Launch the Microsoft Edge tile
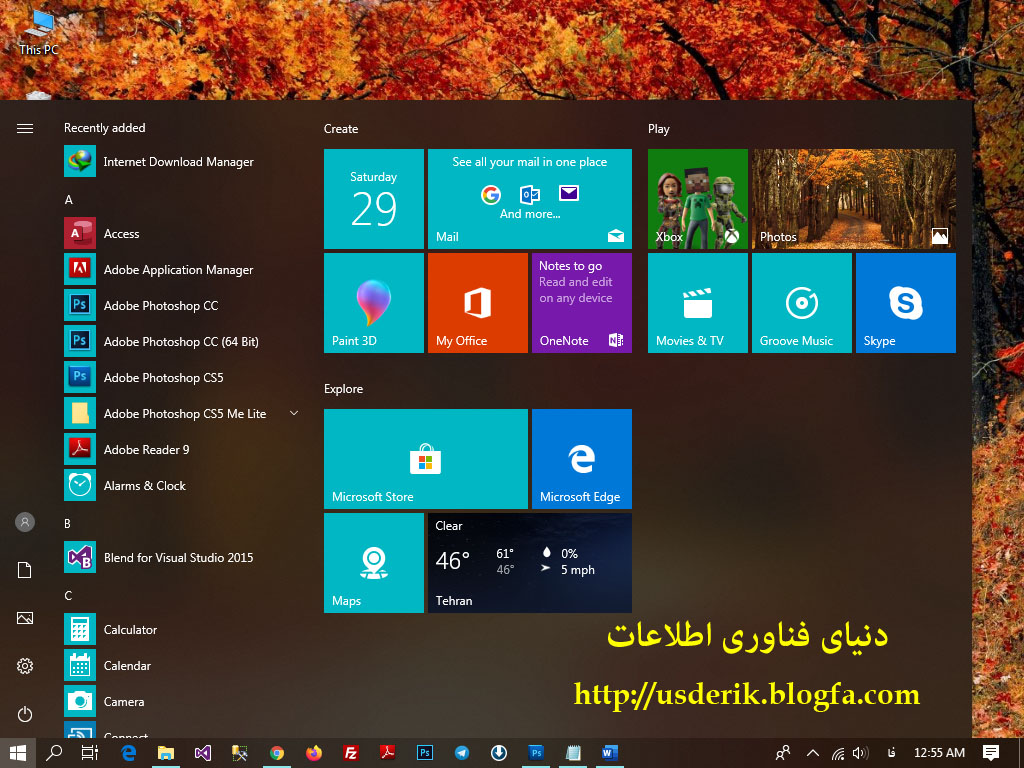This screenshot has height=768, width=1024. 582,458
